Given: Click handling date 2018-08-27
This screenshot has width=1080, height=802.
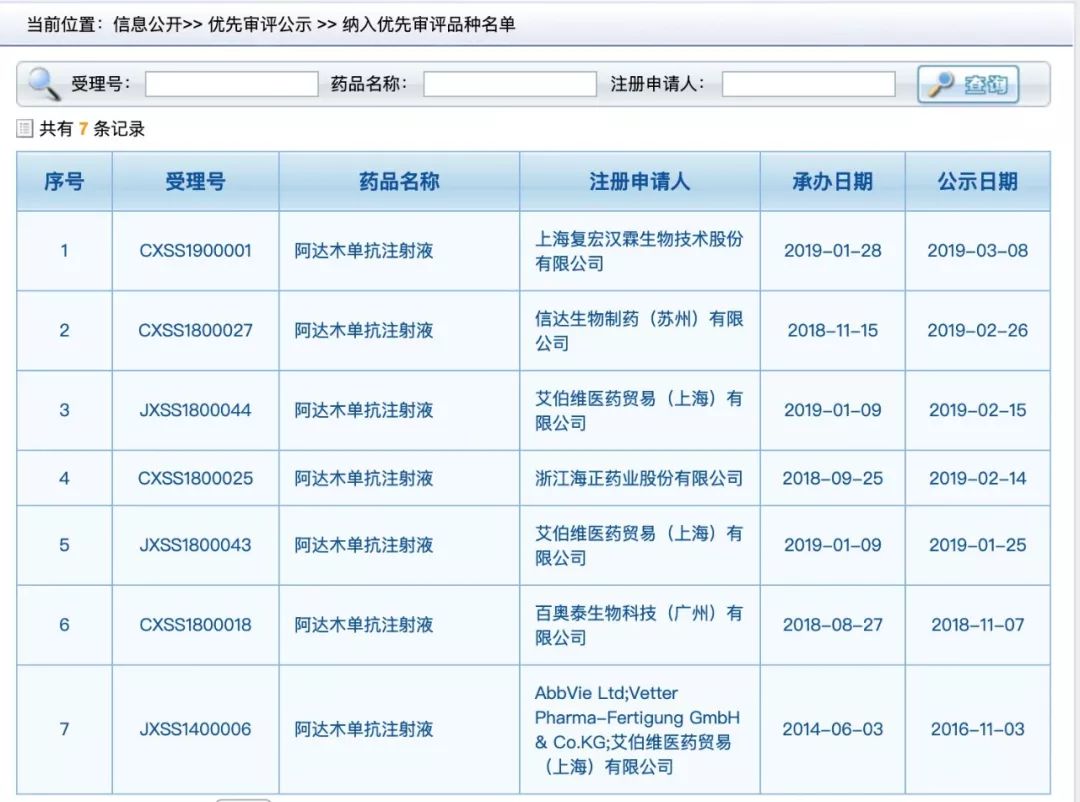Looking at the screenshot, I should (x=832, y=625).
